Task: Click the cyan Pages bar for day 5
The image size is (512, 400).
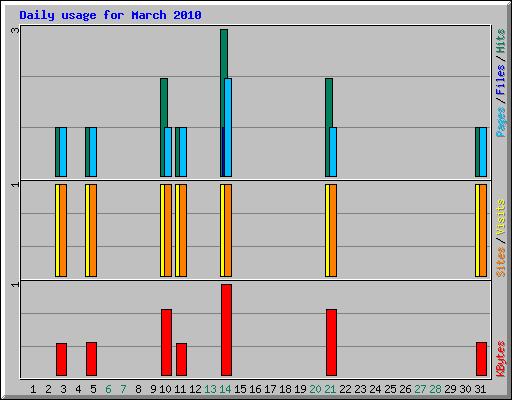Action: (x=93, y=152)
